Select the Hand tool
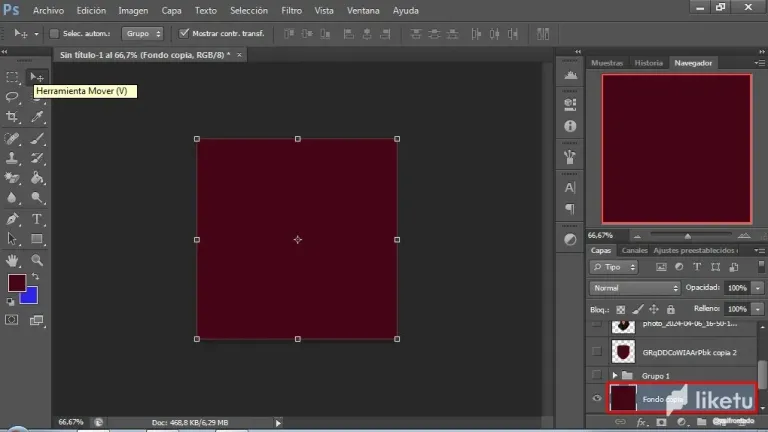 [x=12, y=260]
